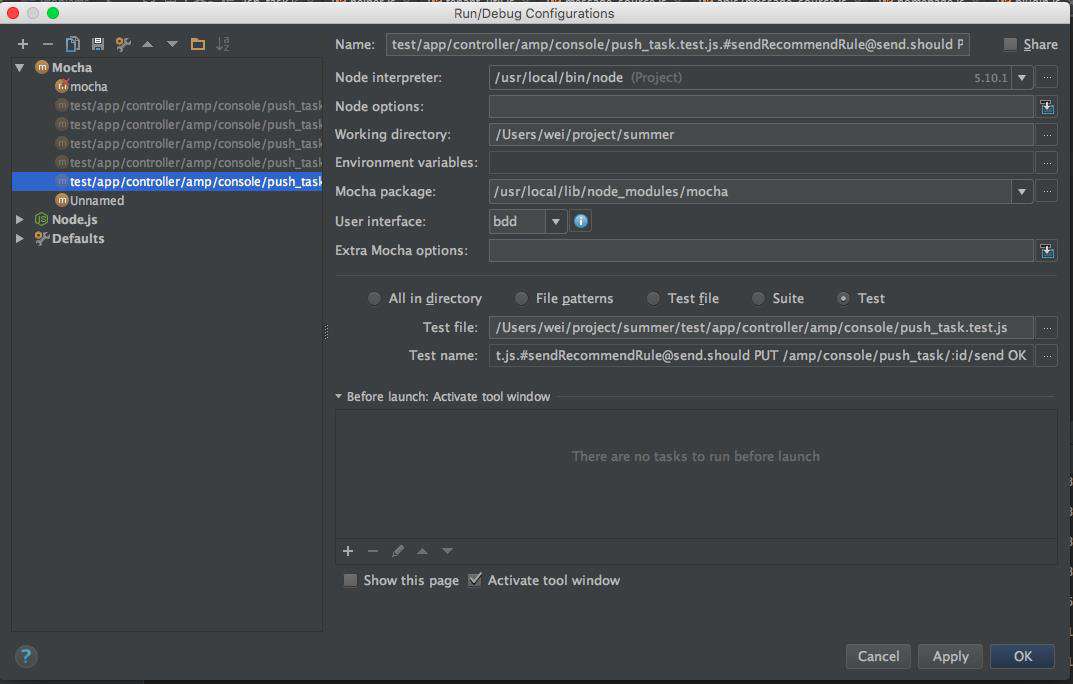Browse for test file path
The image size is (1073, 684).
[1047, 328]
